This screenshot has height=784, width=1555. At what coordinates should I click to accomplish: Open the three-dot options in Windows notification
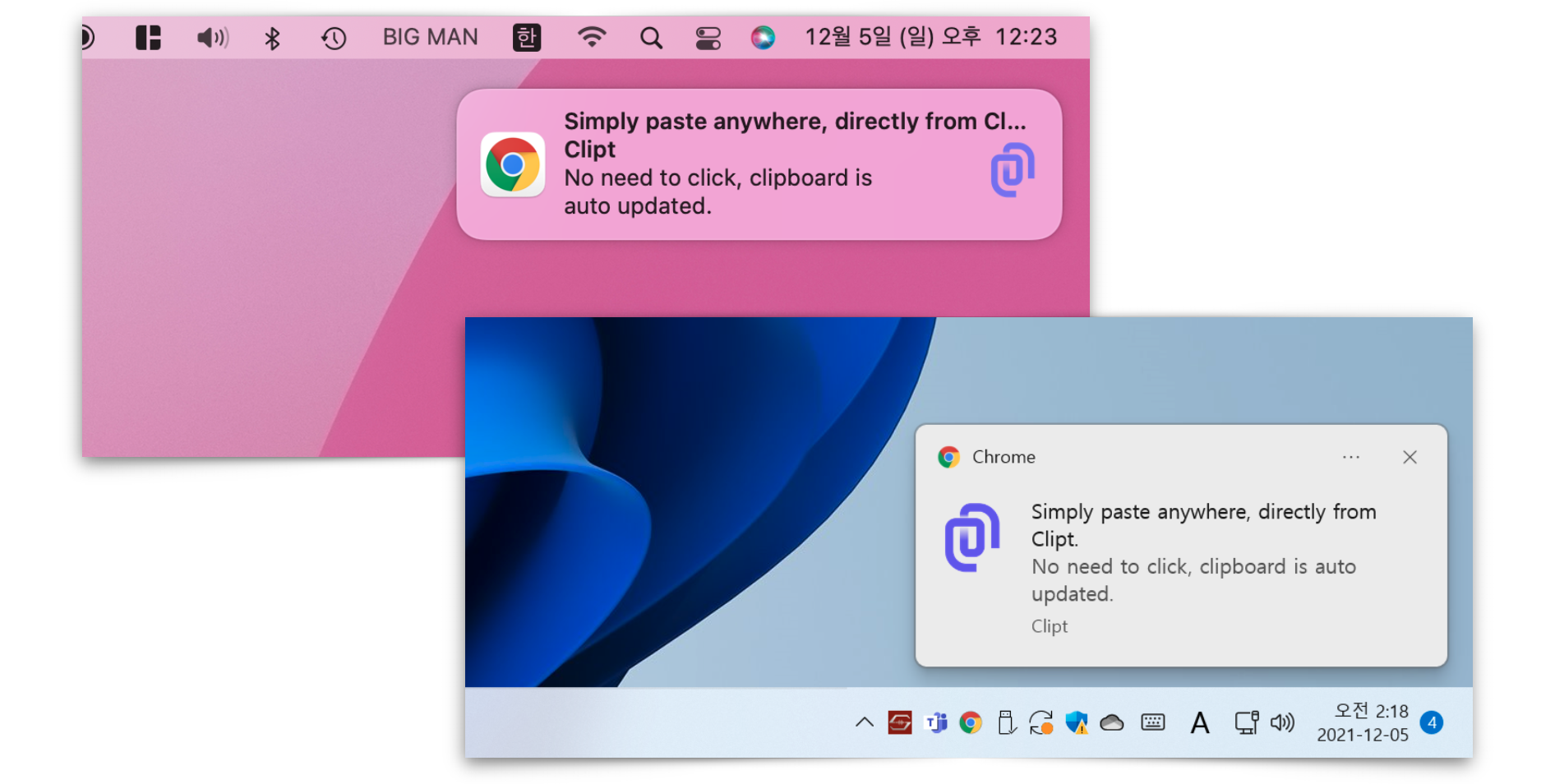click(x=1351, y=457)
